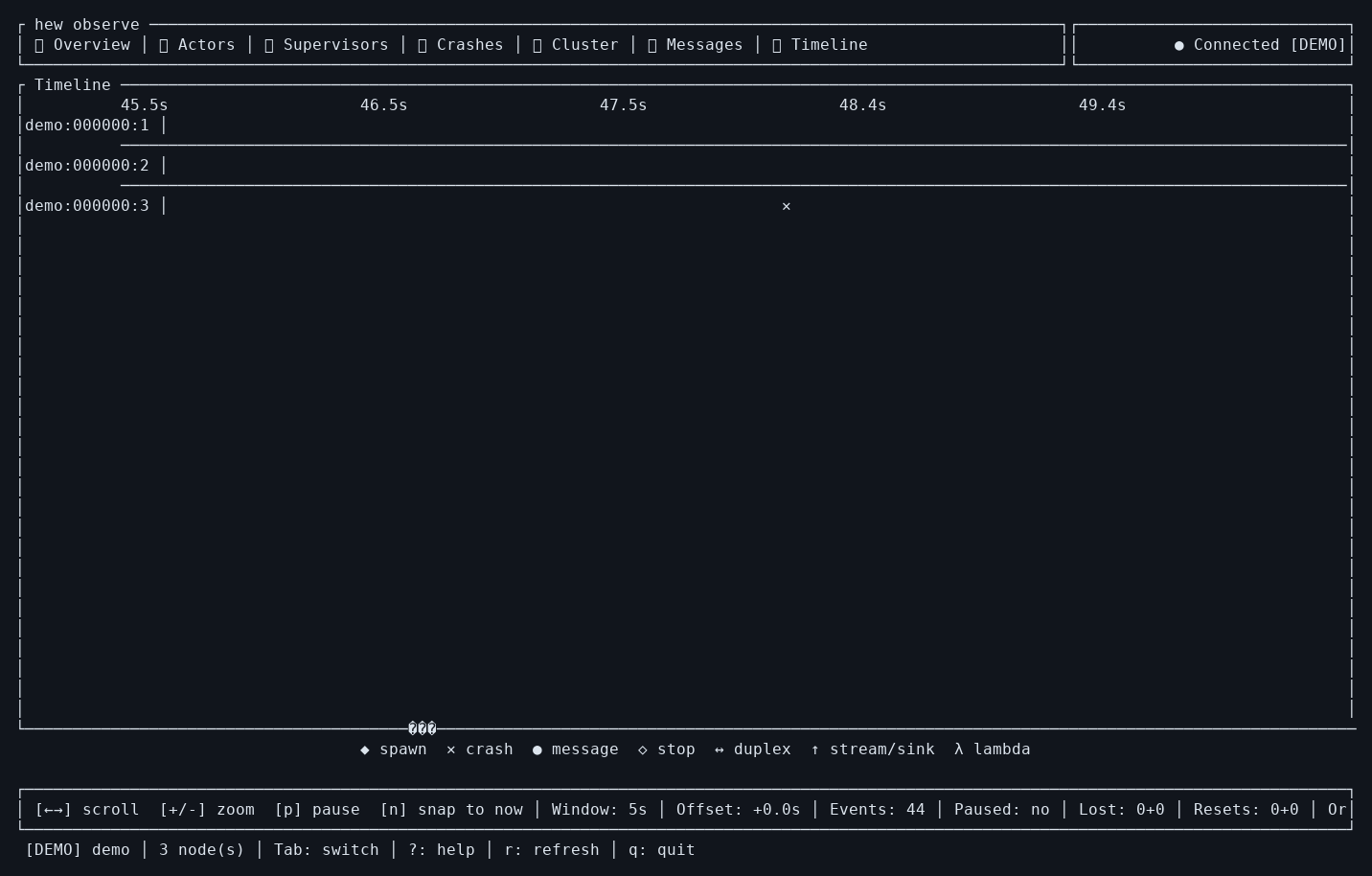Click the 45.5s time axis label
The width and height of the screenshot is (1372, 876).
click(x=145, y=105)
